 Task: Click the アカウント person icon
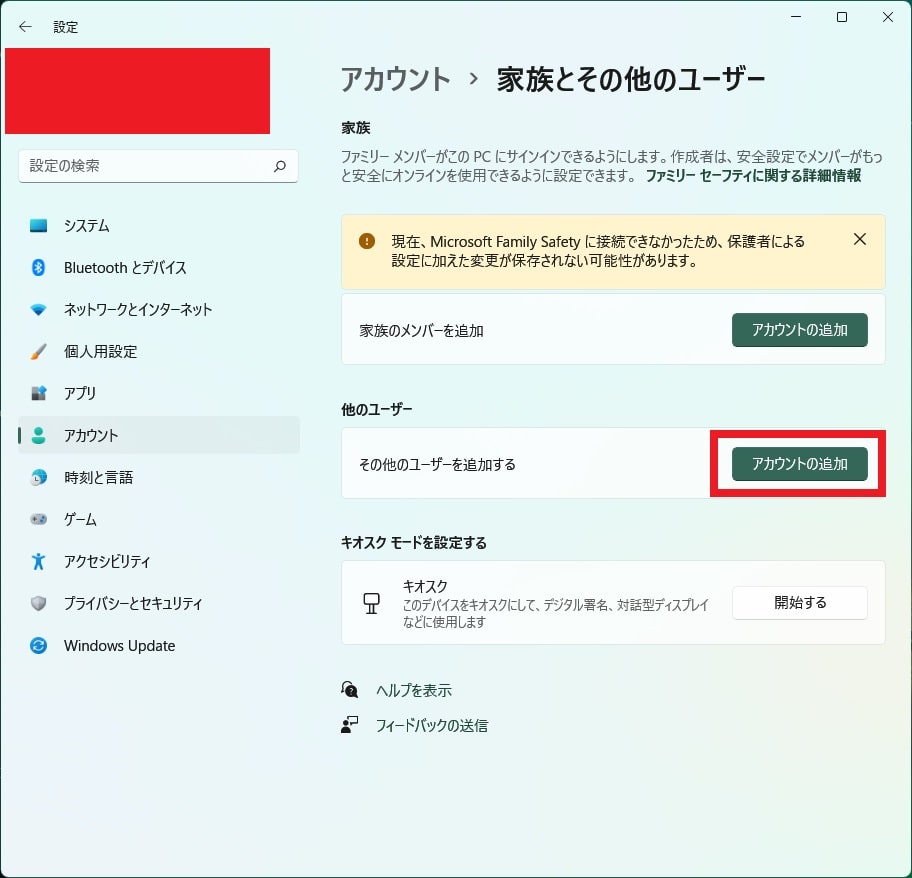[38, 436]
